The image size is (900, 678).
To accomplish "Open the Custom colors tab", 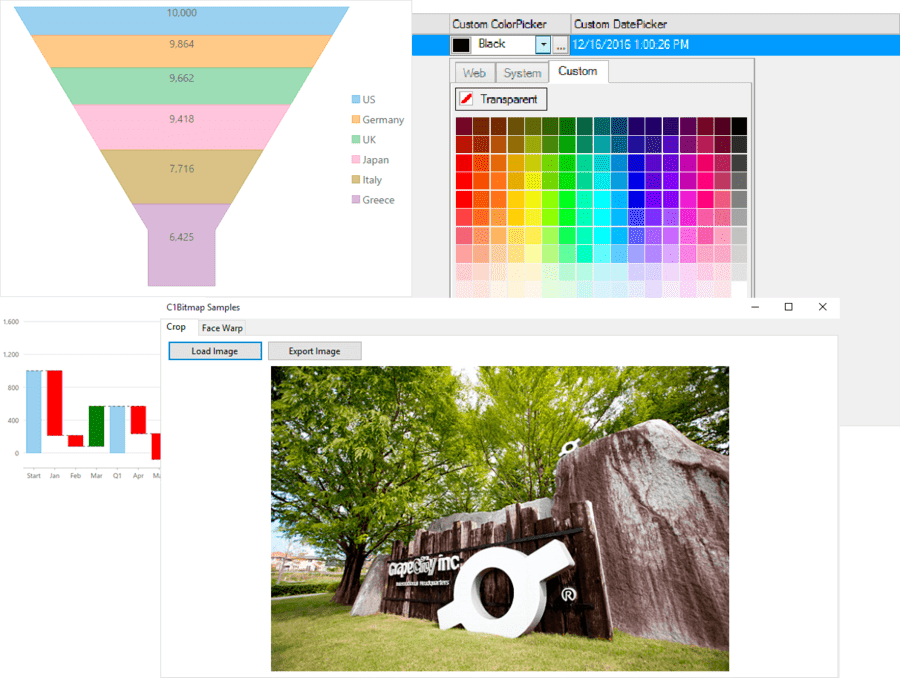I will [578, 71].
